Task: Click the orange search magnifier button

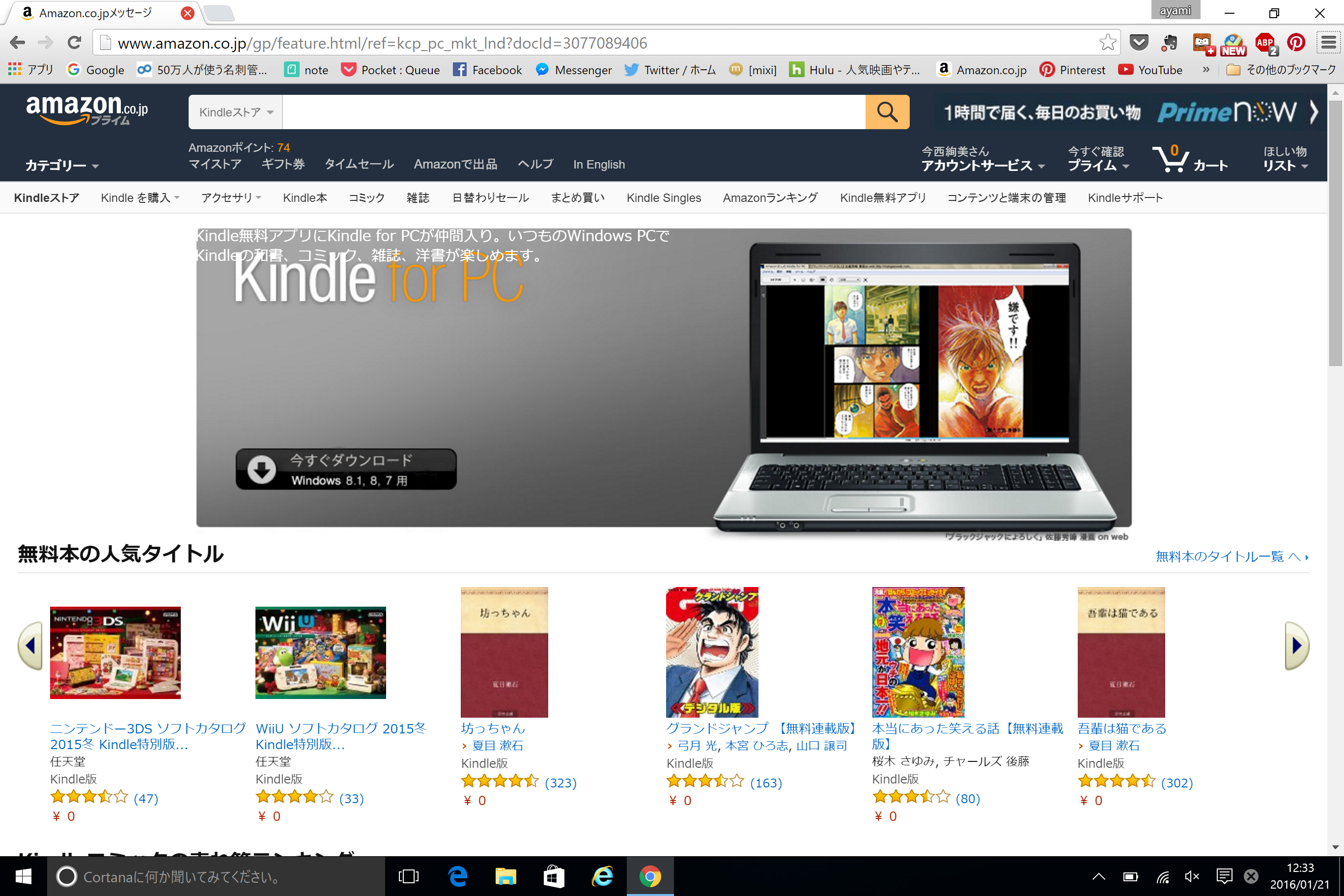Action: point(887,112)
